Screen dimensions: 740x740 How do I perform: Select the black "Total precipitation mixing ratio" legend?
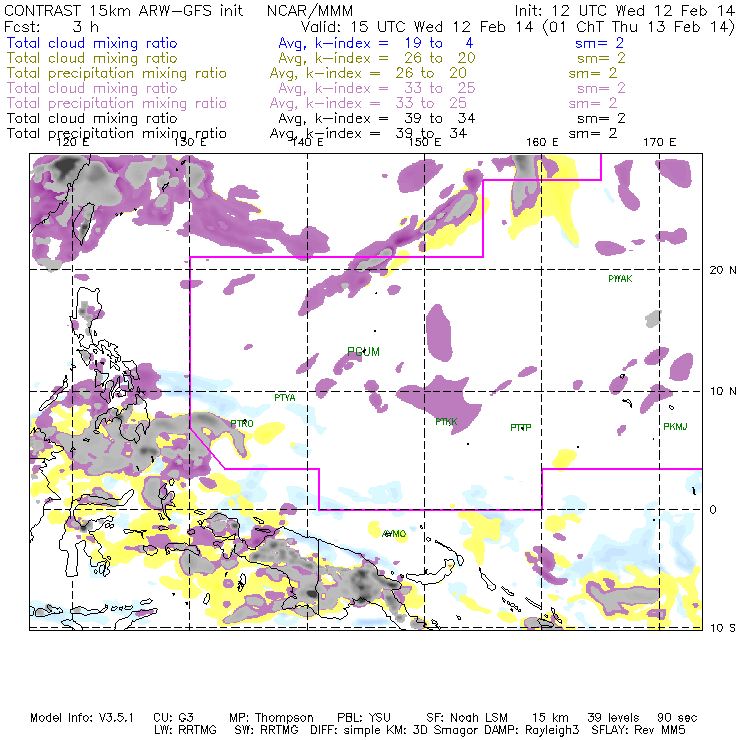pos(117,134)
